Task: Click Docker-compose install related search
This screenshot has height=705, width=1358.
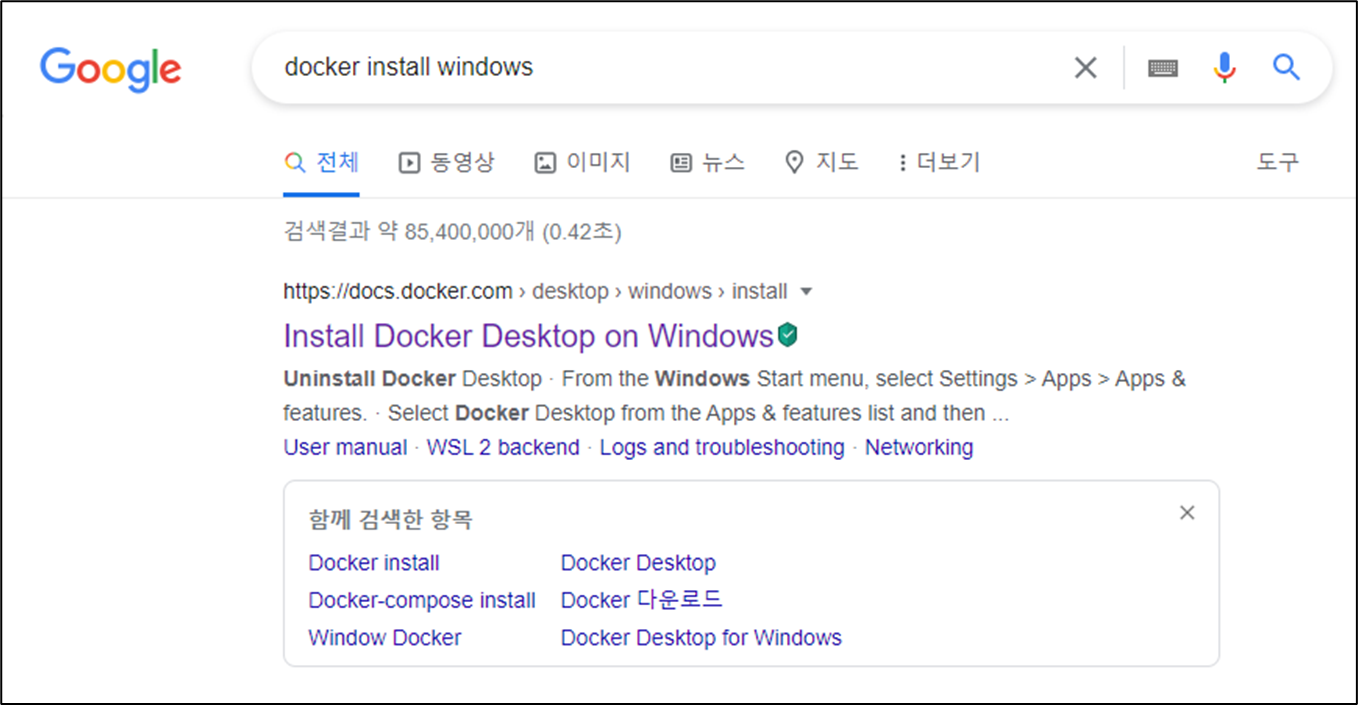Action: coord(422,600)
